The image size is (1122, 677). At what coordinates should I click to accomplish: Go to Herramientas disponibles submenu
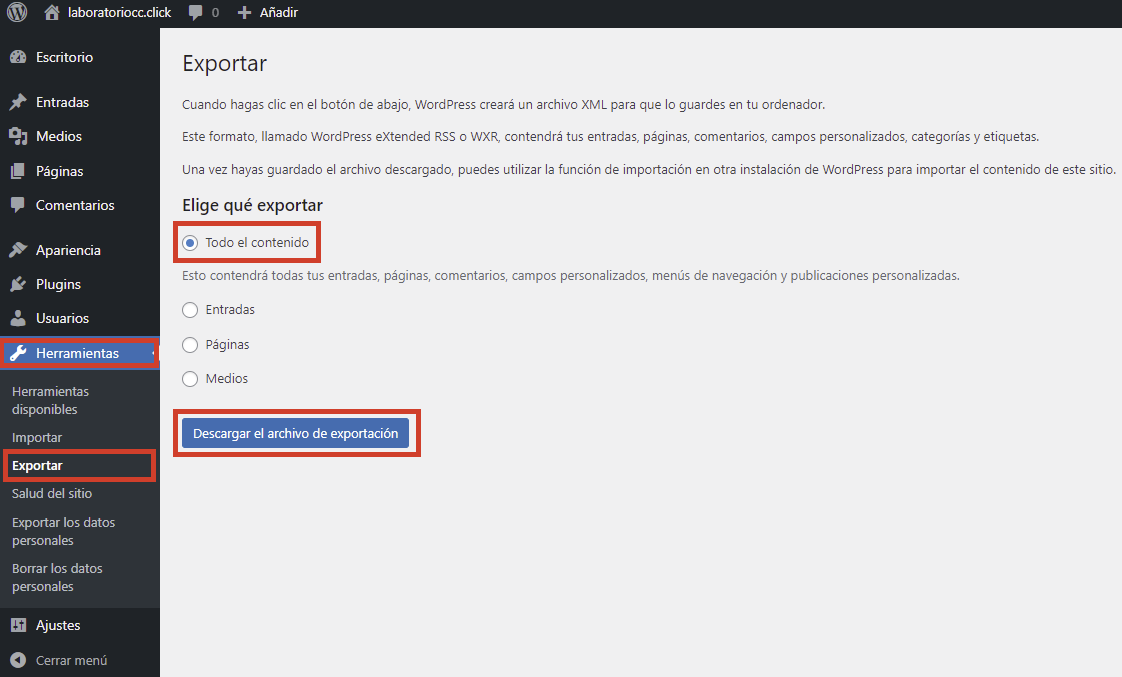(x=50, y=401)
